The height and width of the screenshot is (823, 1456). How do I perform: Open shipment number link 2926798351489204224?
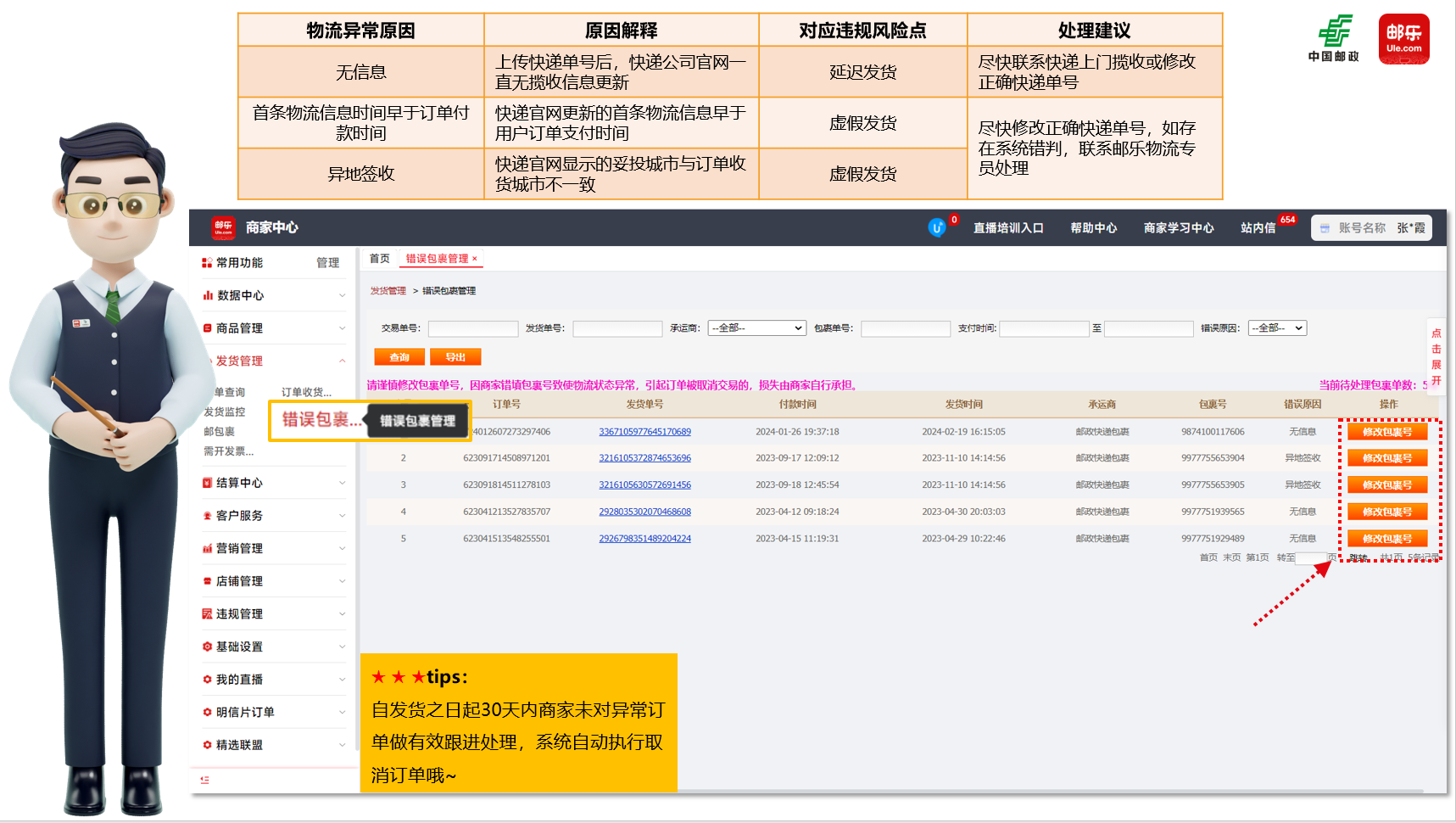644,539
